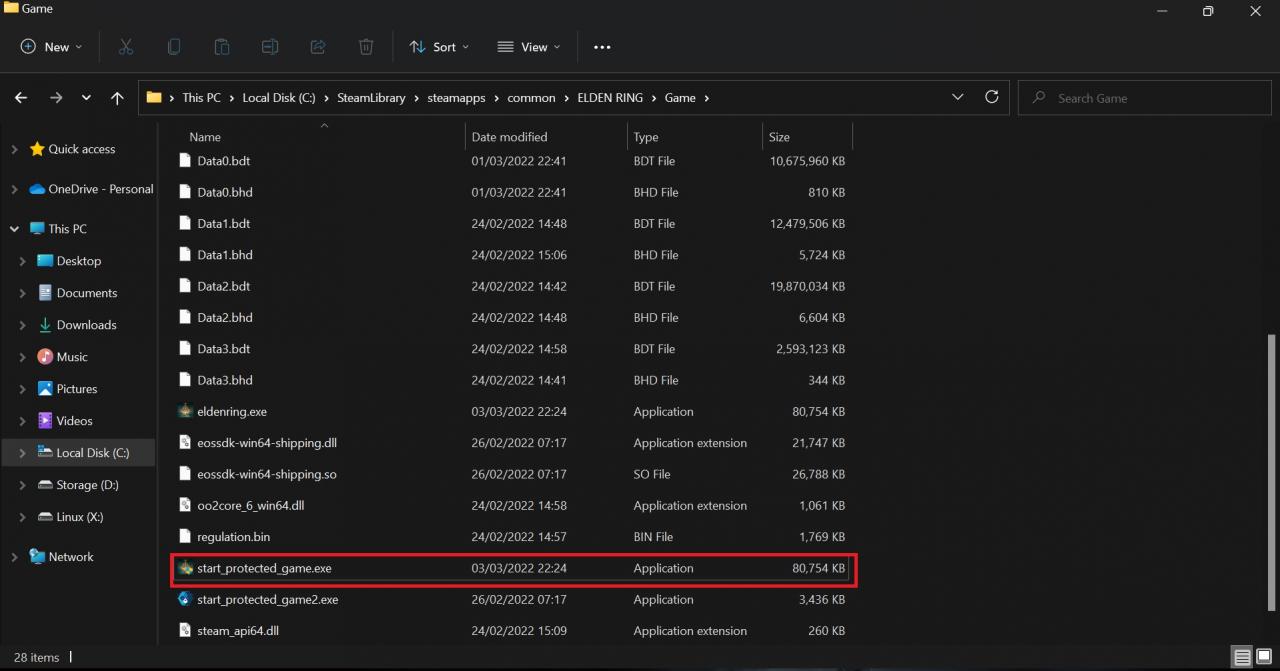The image size is (1280, 671).
Task: Click the oo2core_6_win64.dll file icon
Action: (x=184, y=505)
